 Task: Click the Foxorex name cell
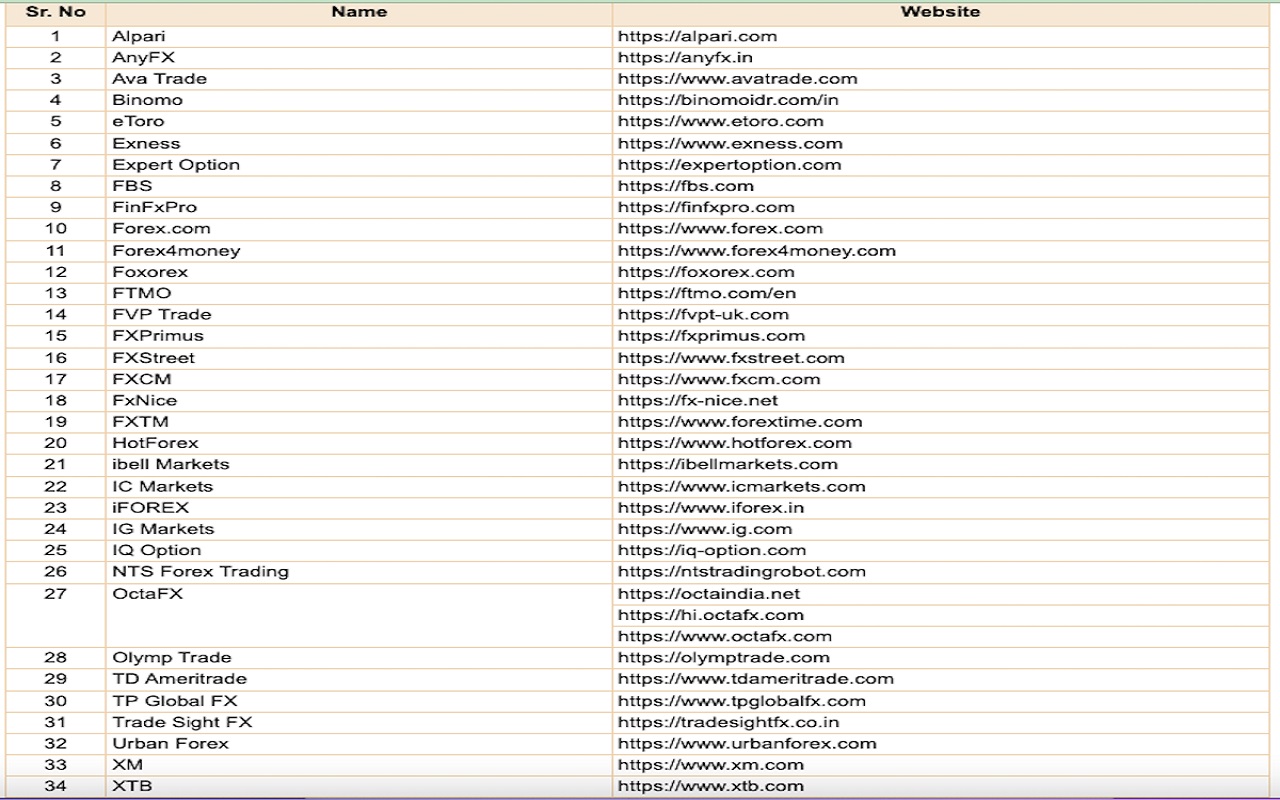[x=359, y=272]
